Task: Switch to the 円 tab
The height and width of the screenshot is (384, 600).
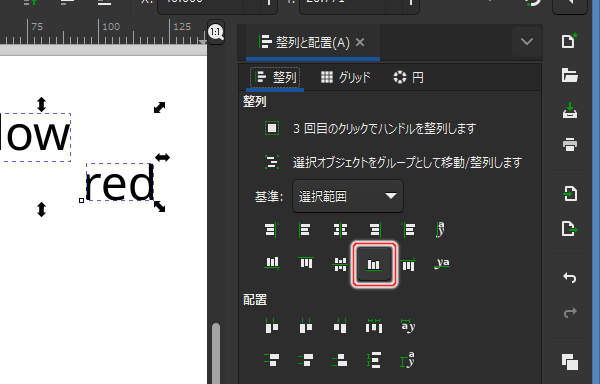Action: pyautogui.click(x=408, y=78)
